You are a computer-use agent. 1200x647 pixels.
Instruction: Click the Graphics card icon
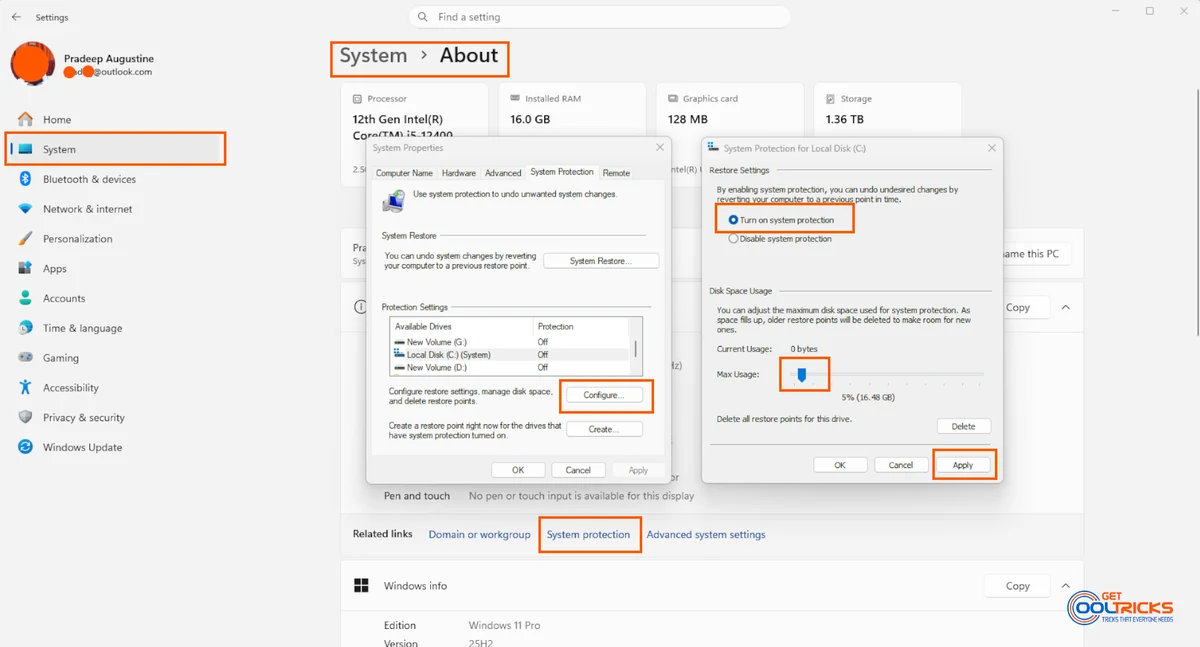pos(673,99)
